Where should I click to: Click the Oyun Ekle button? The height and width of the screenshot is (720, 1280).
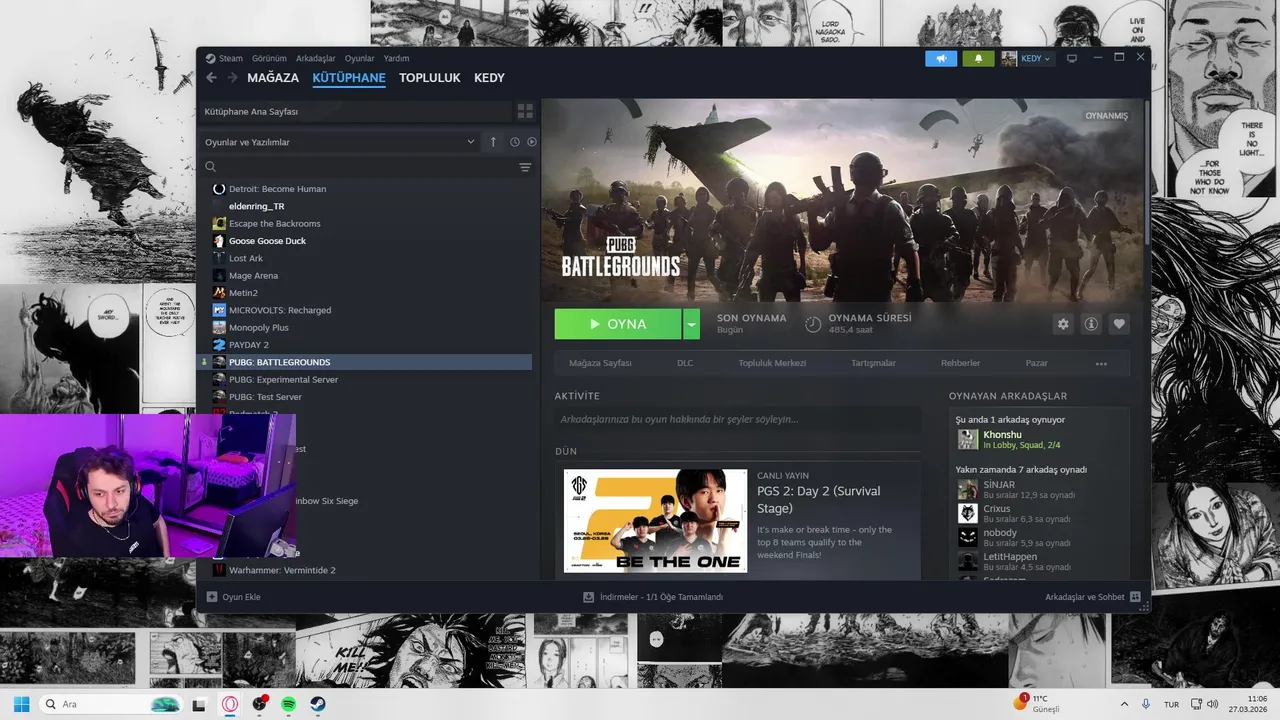pos(233,597)
